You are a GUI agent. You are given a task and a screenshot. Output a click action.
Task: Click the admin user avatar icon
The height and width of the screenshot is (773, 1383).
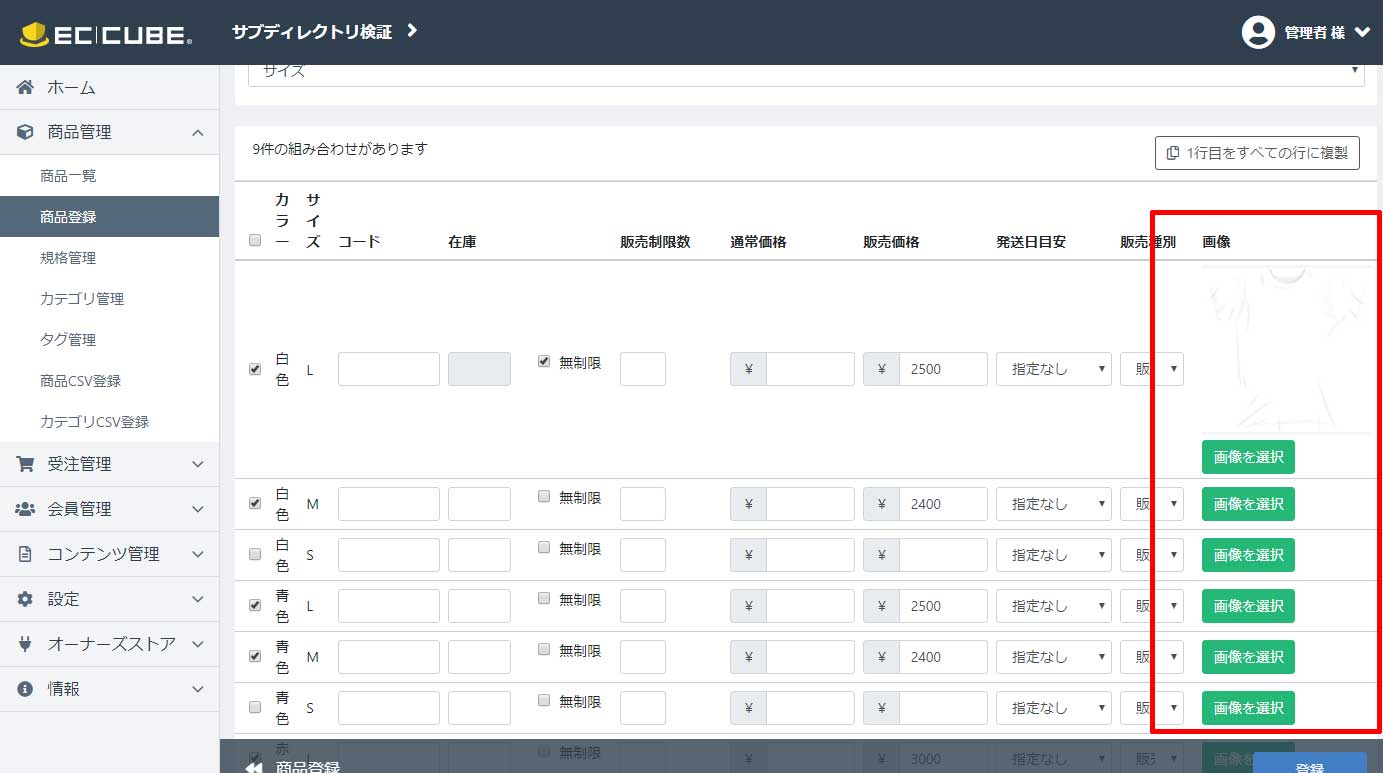(x=1257, y=32)
